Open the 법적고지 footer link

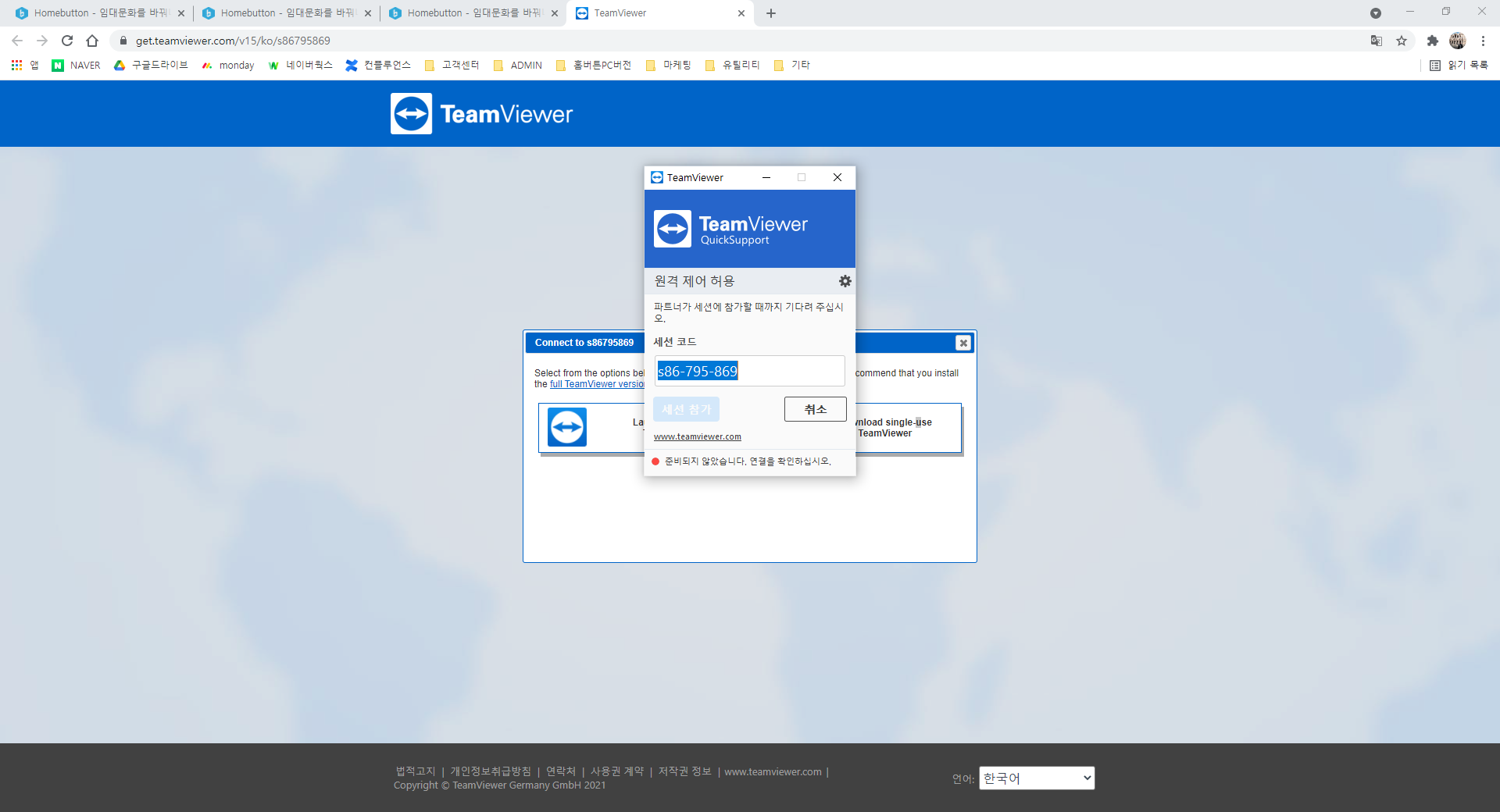pyautogui.click(x=416, y=771)
